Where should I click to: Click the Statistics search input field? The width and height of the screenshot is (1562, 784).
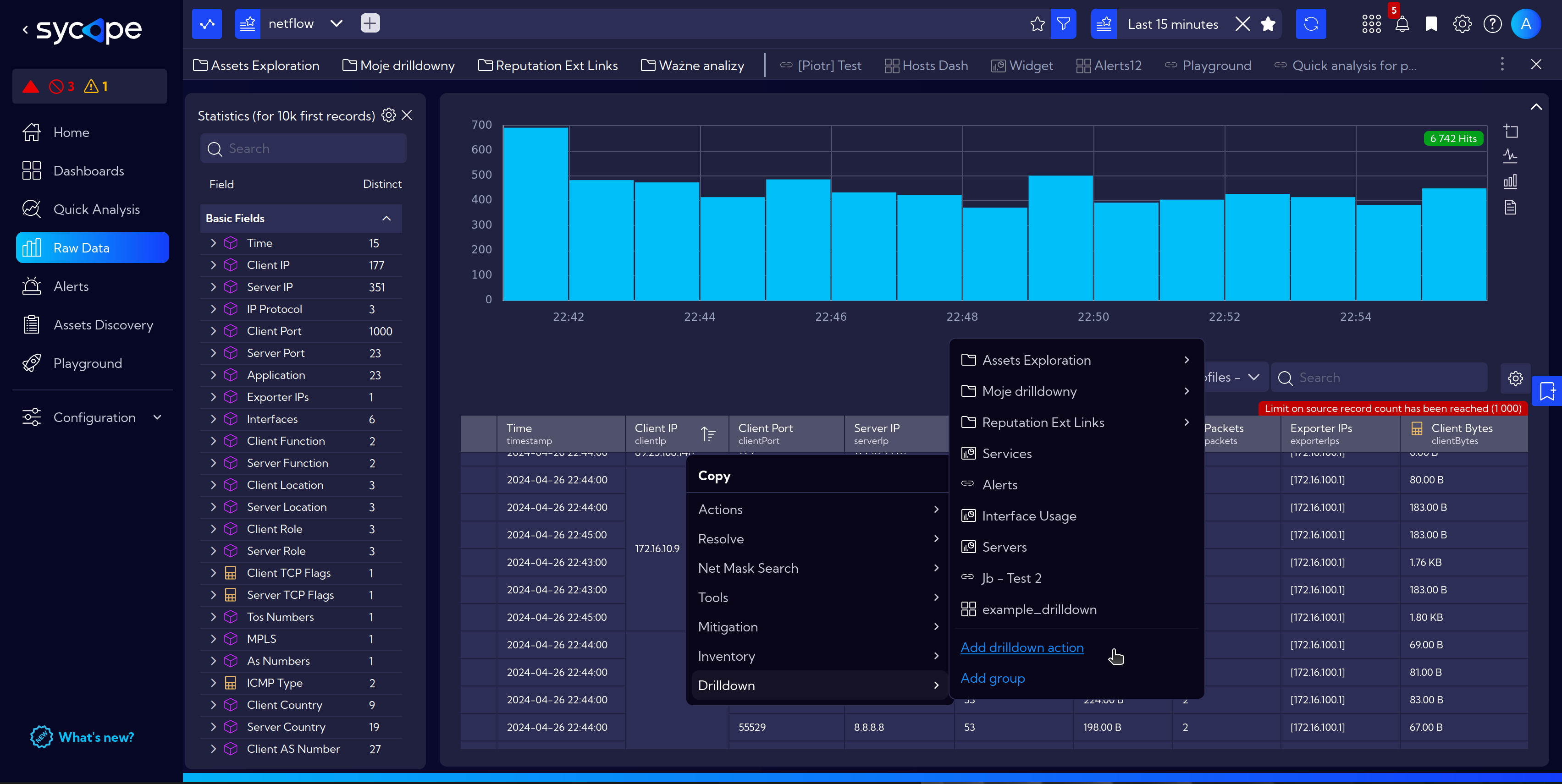point(303,148)
